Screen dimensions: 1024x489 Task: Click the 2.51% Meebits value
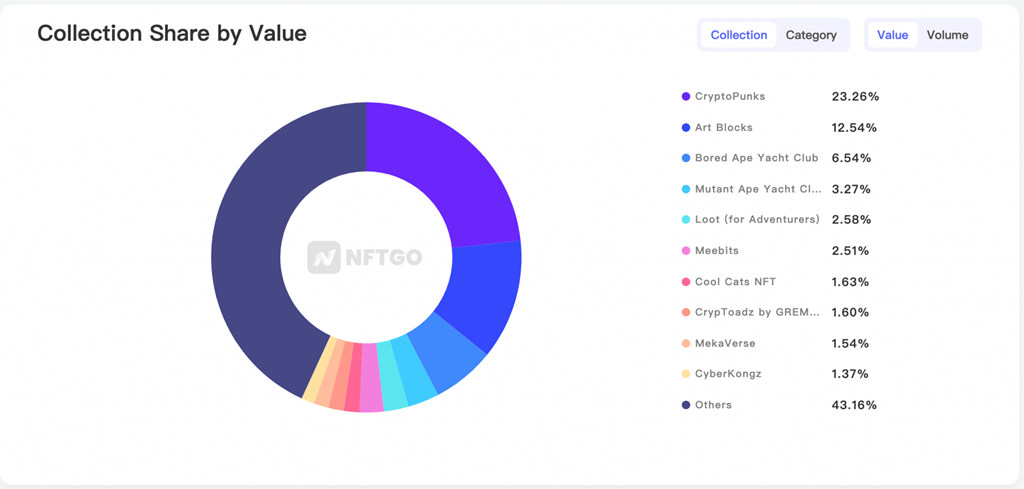(850, 251)
